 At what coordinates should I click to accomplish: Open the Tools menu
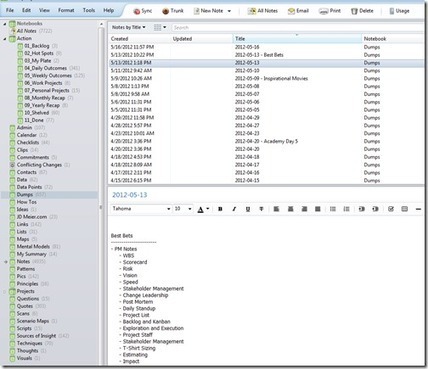(89, 10)
